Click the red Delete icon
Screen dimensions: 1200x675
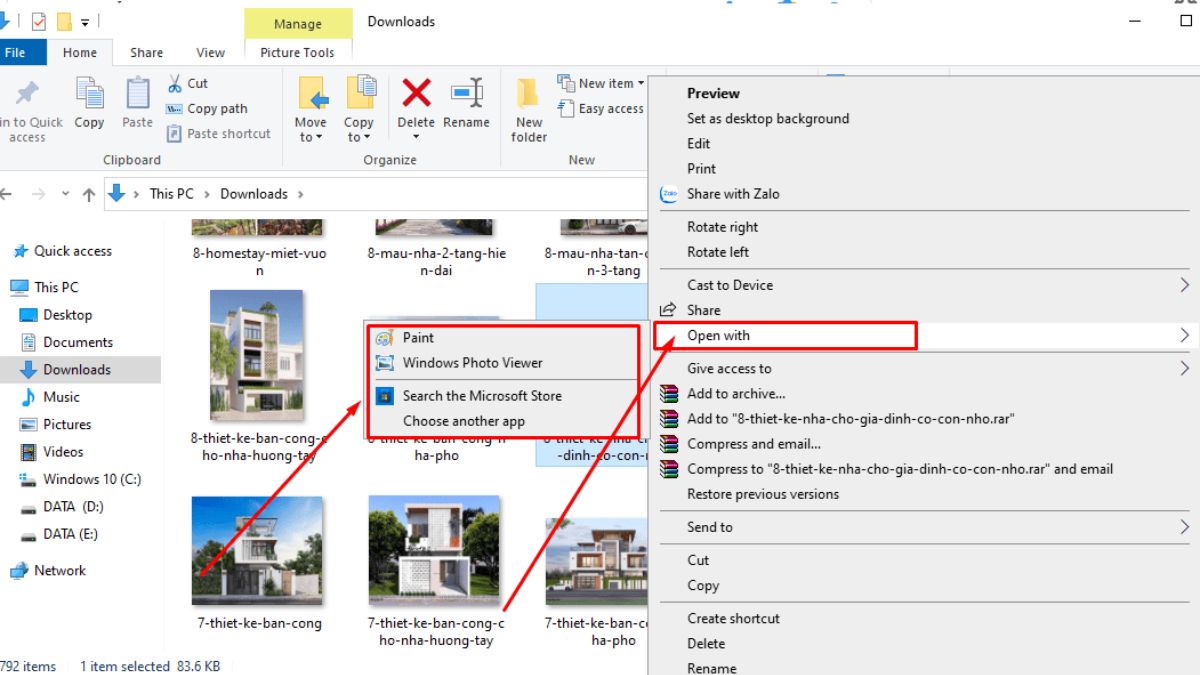[416, 94]
